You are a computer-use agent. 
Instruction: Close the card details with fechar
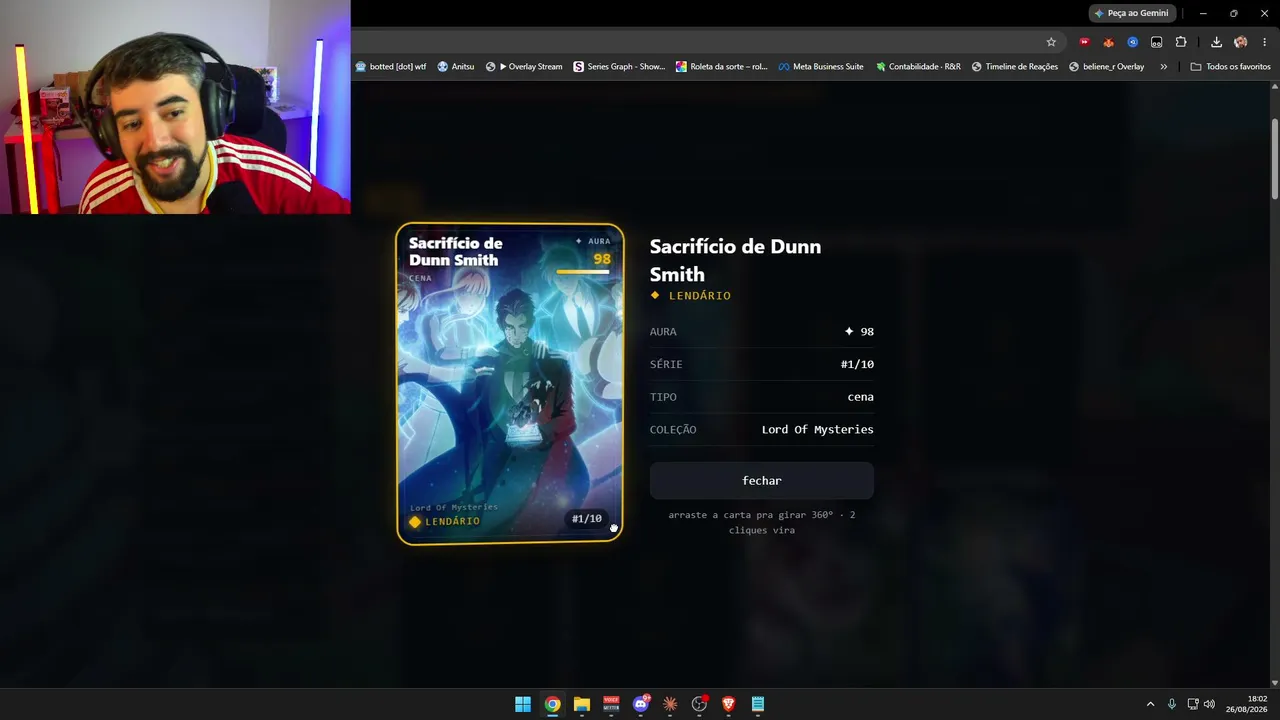(762, 481)
